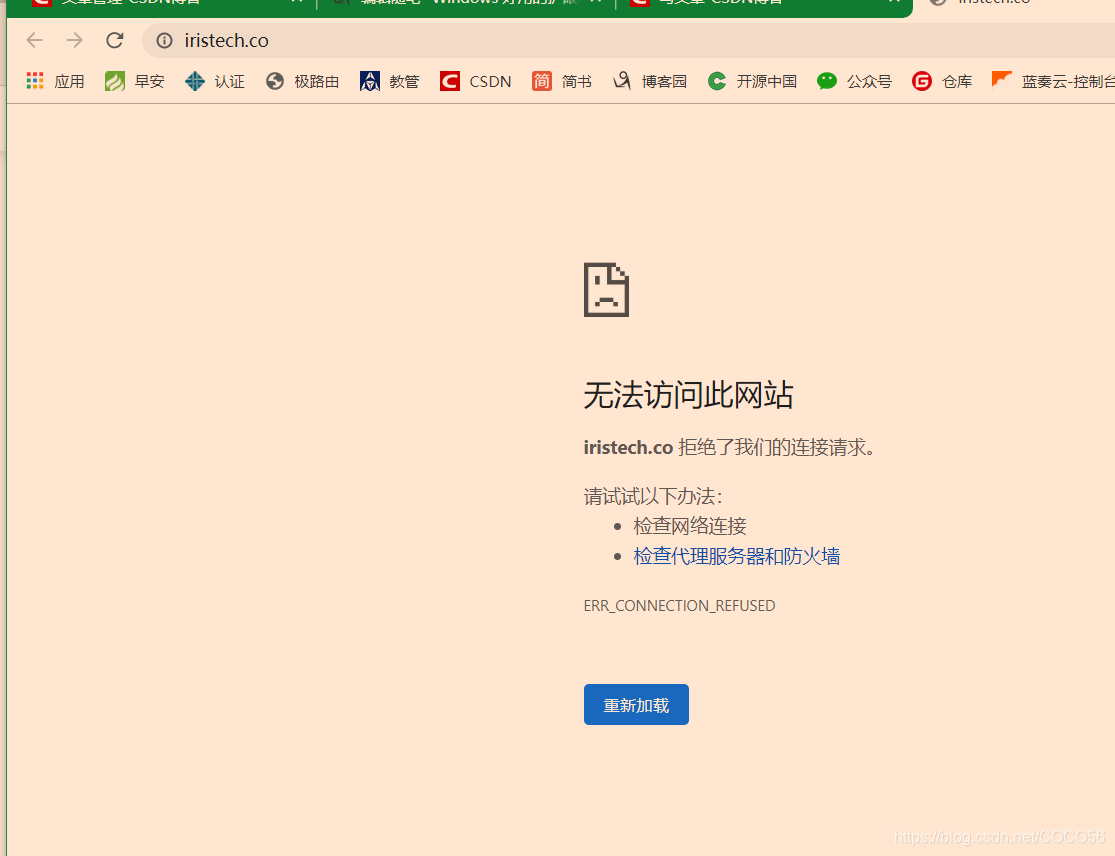Click the 重新加载 button
This screenshot has width=1115, height=856.
(636, 704)
